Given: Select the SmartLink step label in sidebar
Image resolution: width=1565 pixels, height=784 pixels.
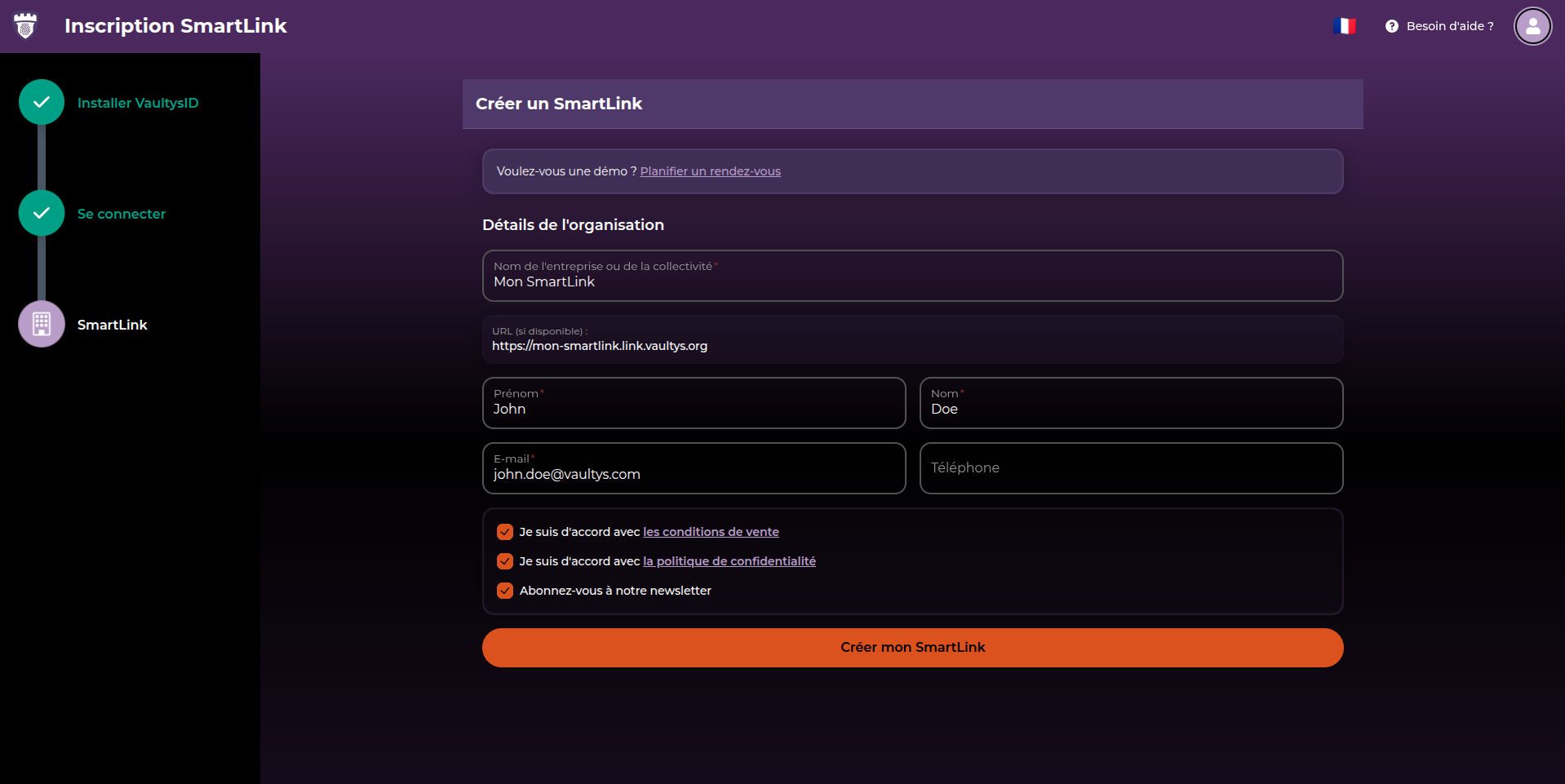Looking at the screenshot, I should pos(113,325).
